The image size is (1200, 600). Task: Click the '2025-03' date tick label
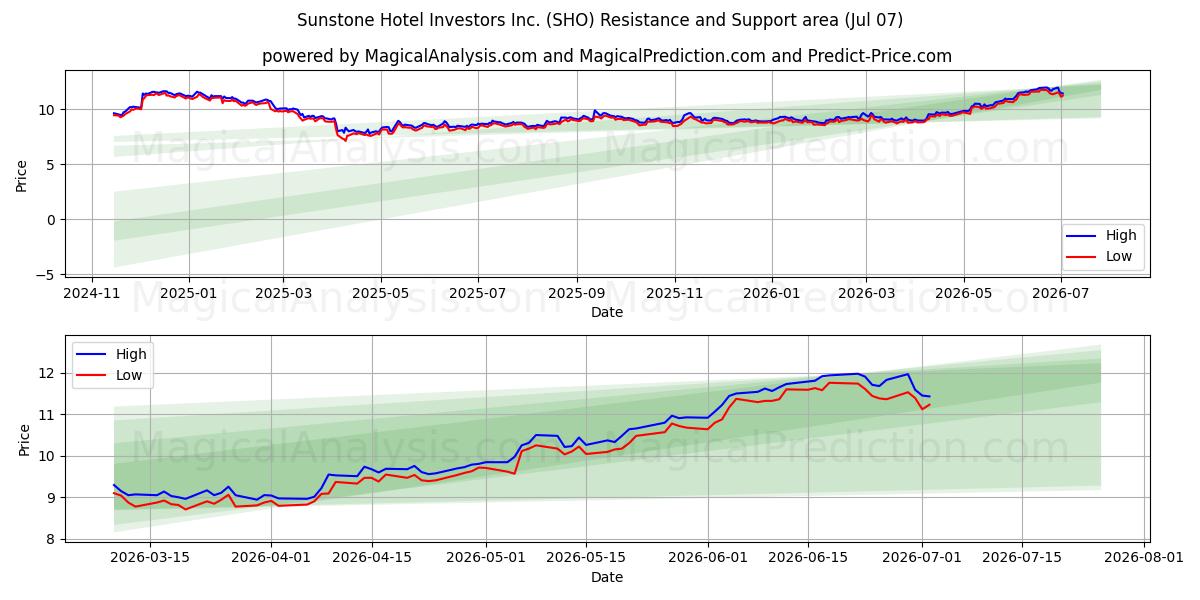[283, 293]
